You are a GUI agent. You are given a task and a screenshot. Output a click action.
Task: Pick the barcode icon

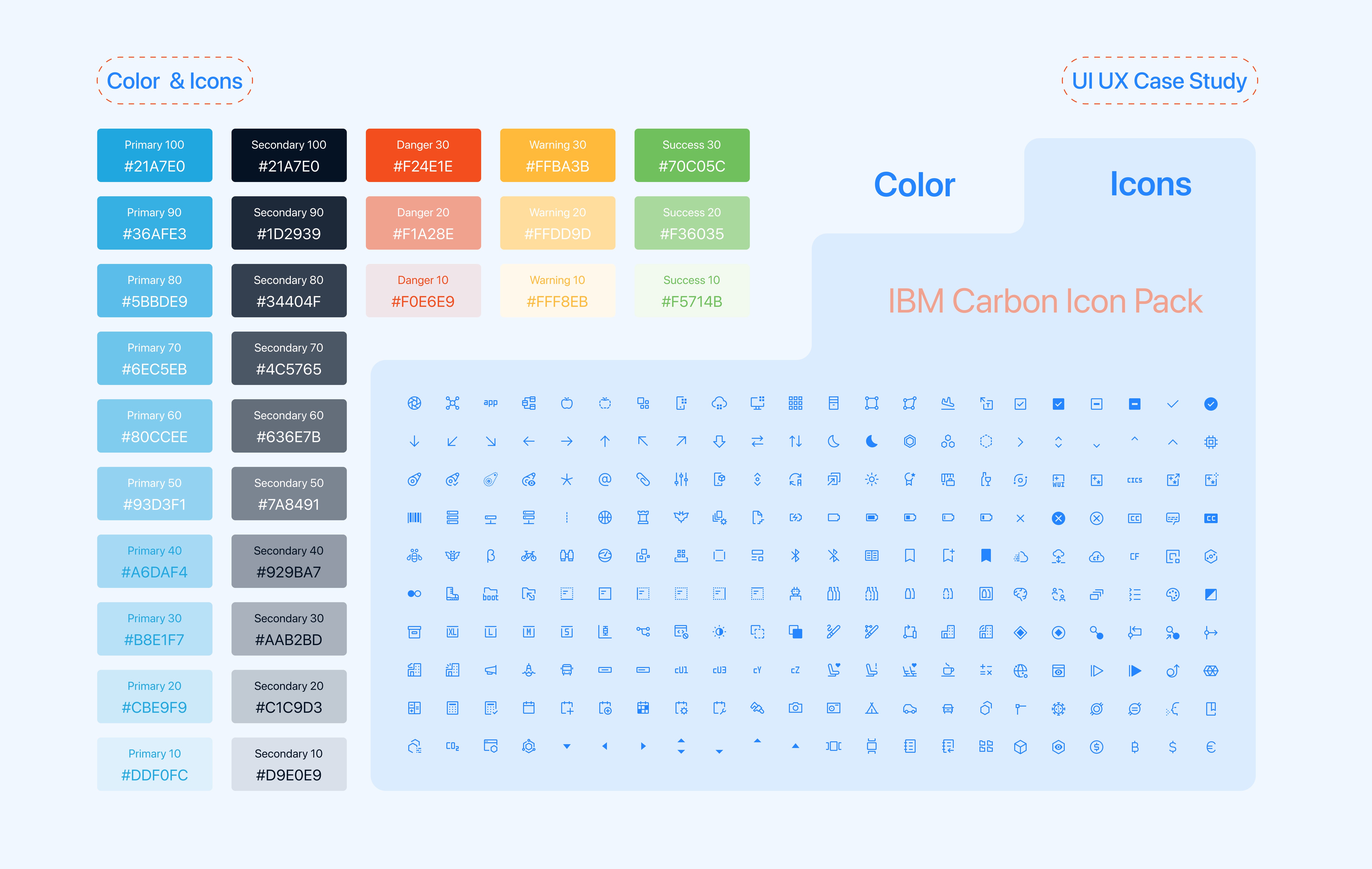tap(414, 517)
